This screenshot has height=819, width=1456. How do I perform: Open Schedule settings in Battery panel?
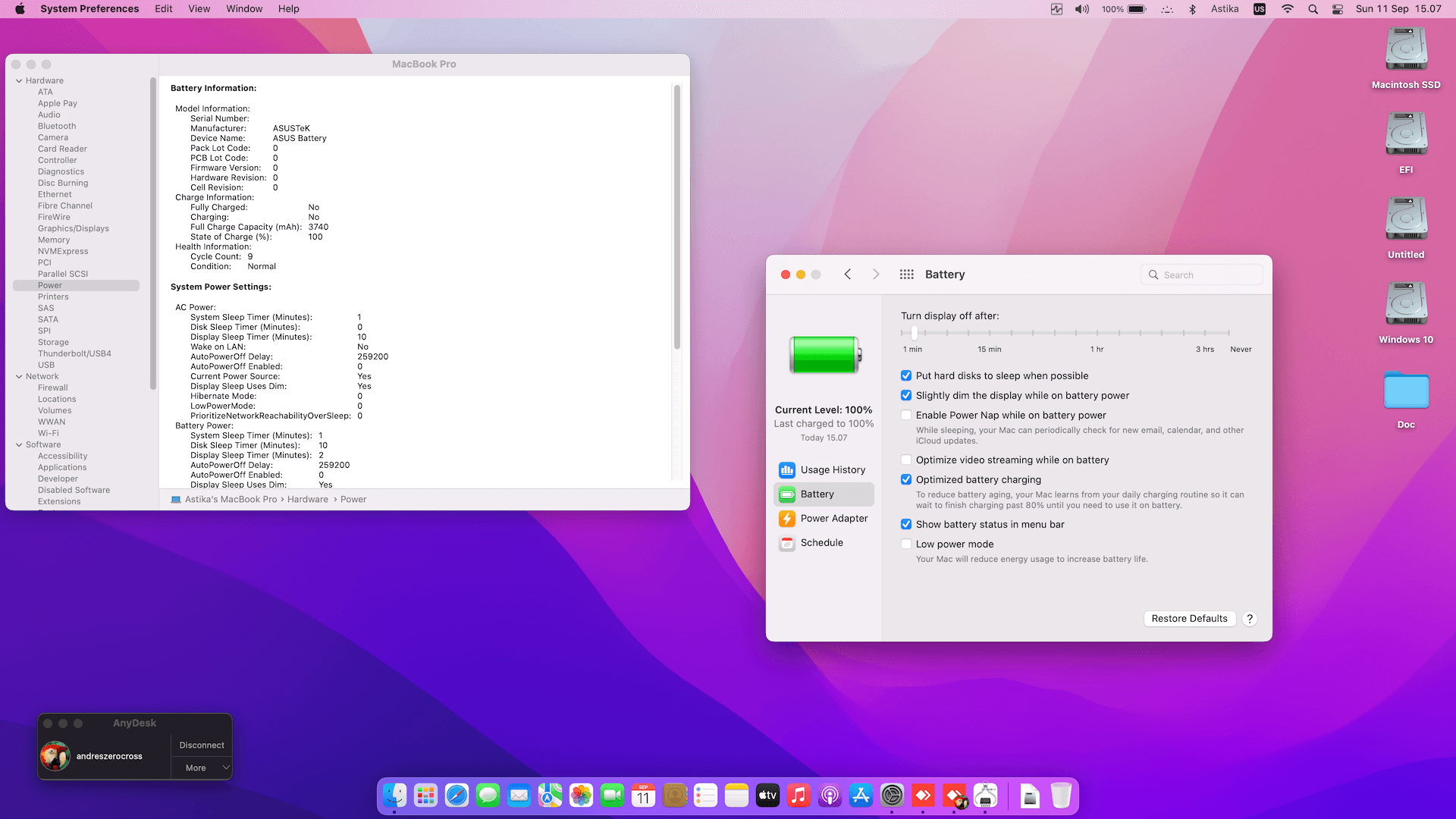[822, 542]
